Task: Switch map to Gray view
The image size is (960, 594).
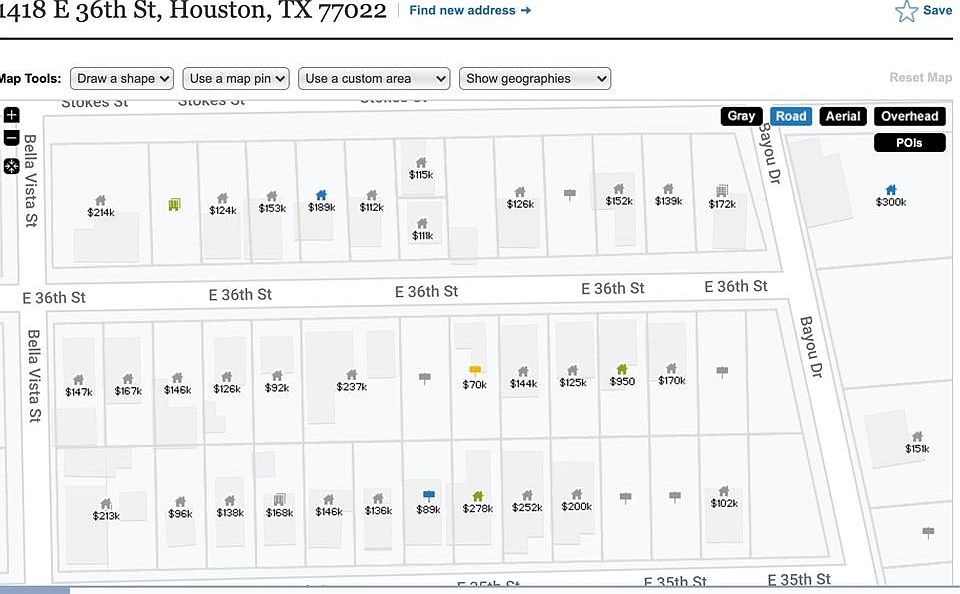Action: 741,116
